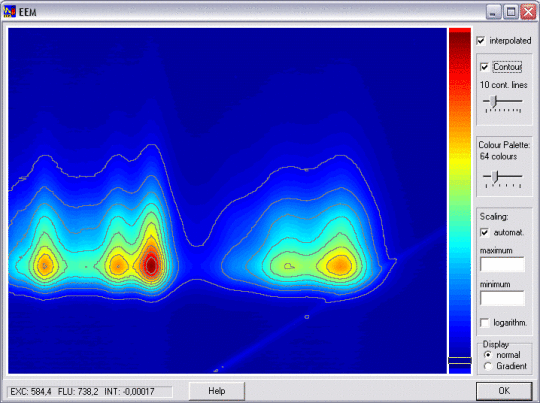The width and height of the screenshot is (540, 403).
Task: Enable logarithmic scaling checkbox
Action: click(485, 323)
